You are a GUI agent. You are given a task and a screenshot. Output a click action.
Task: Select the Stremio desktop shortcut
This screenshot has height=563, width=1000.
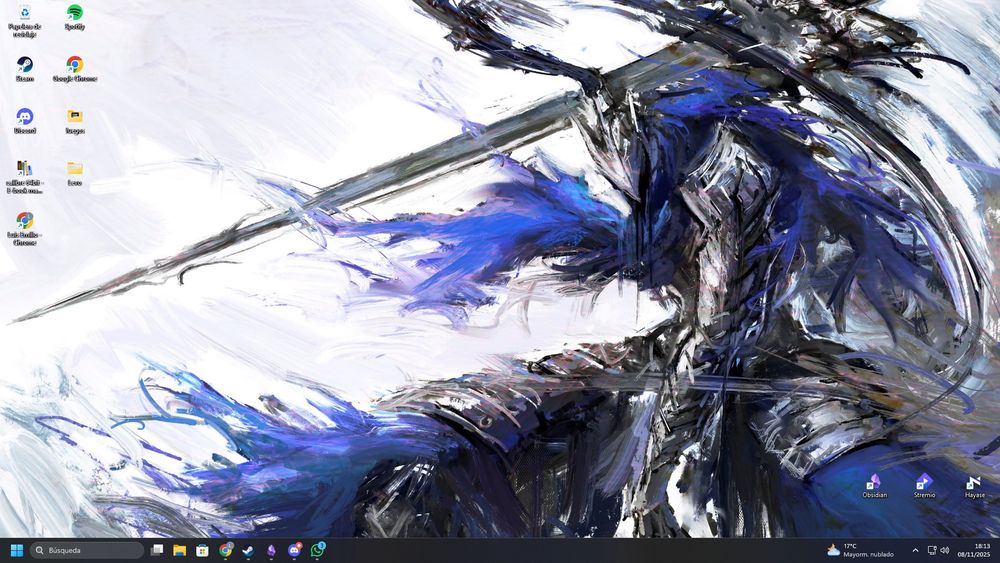click(924, 486)
